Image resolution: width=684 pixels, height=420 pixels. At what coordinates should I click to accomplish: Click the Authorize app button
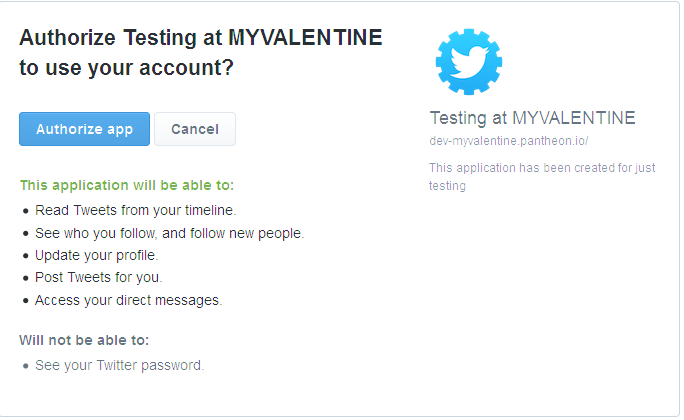click(84, 129)
